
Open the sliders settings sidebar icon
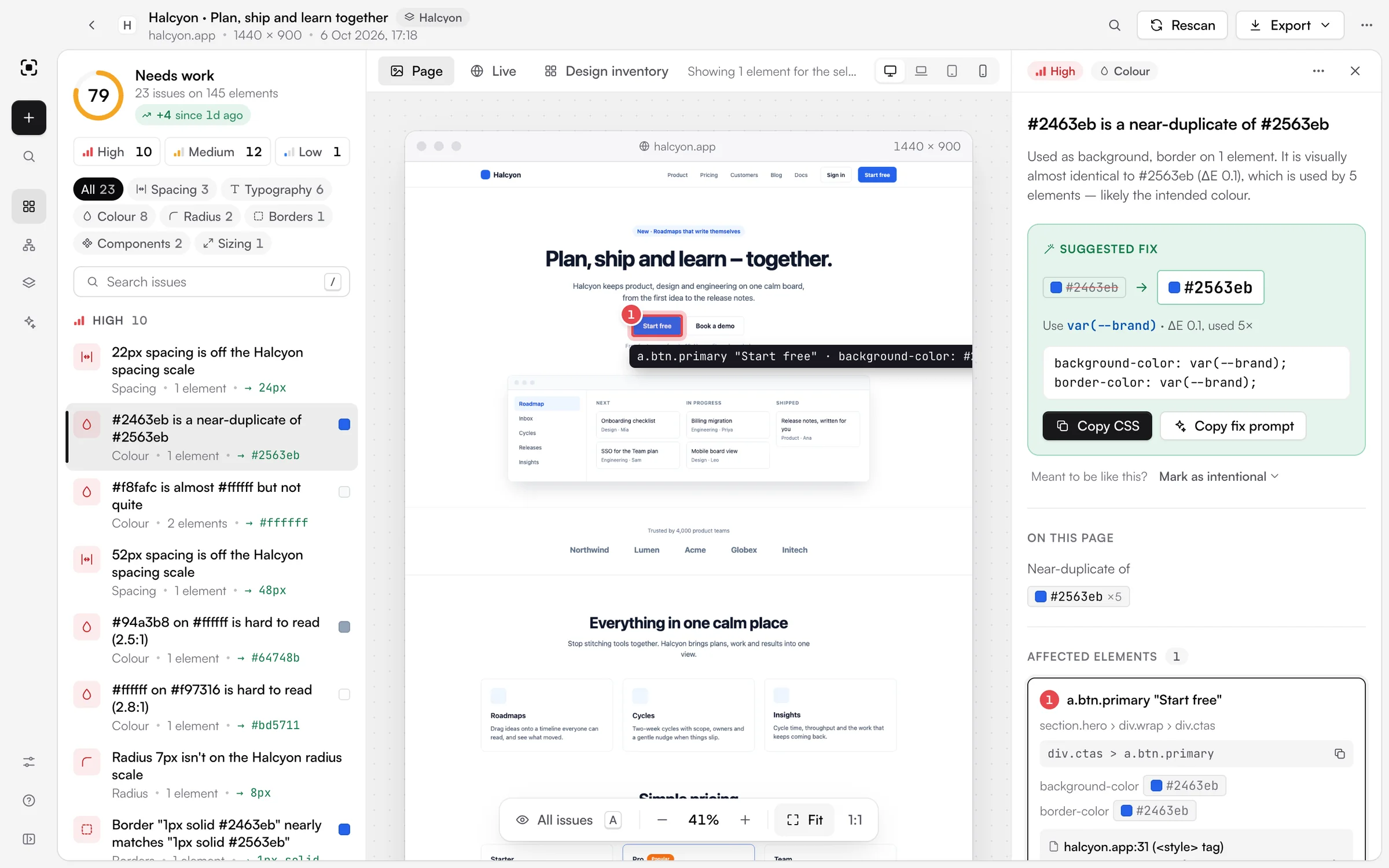point(29,762)
